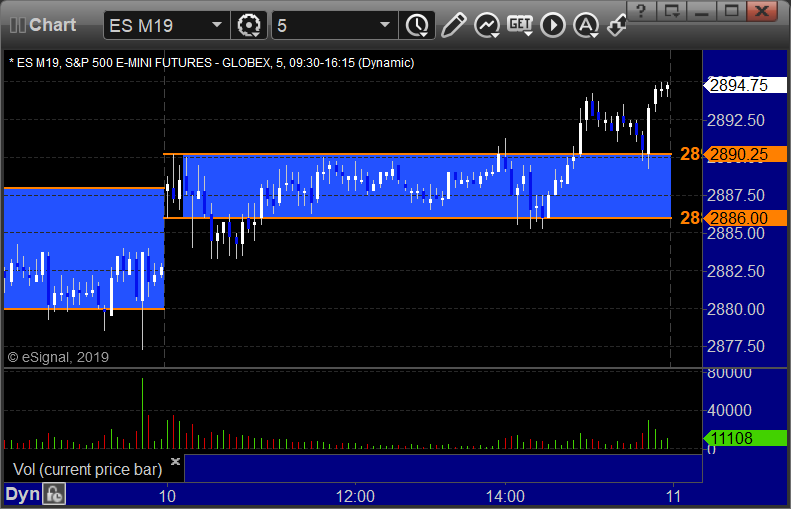Viewport: 791px width, 509px height.
Task: Click the 2887.50 price axis label
Action: click(x=736, y=195)
